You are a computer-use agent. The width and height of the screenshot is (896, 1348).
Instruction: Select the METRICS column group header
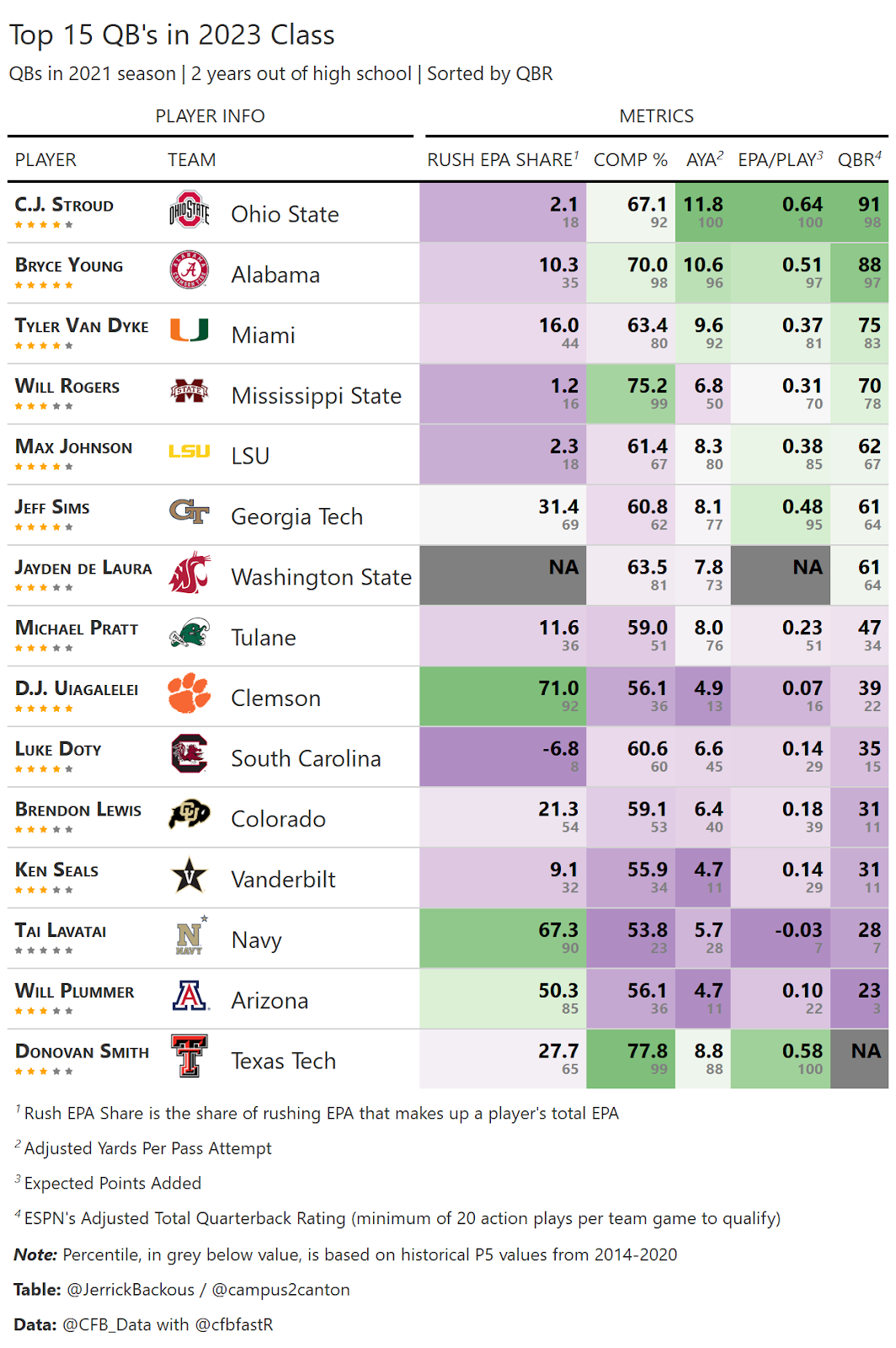click(657, 116)
